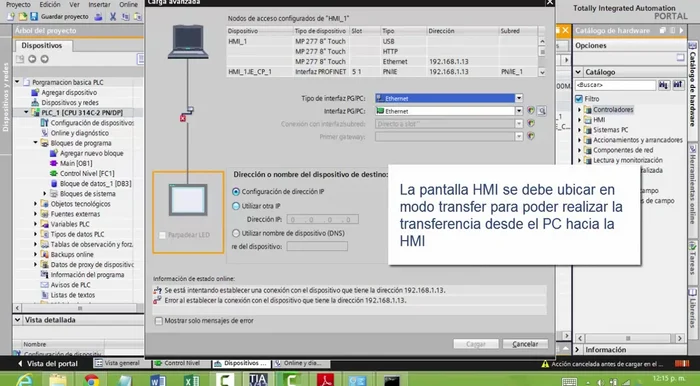
Task: Click the forward arrow in project tree
Action: [x=45, y=59]
